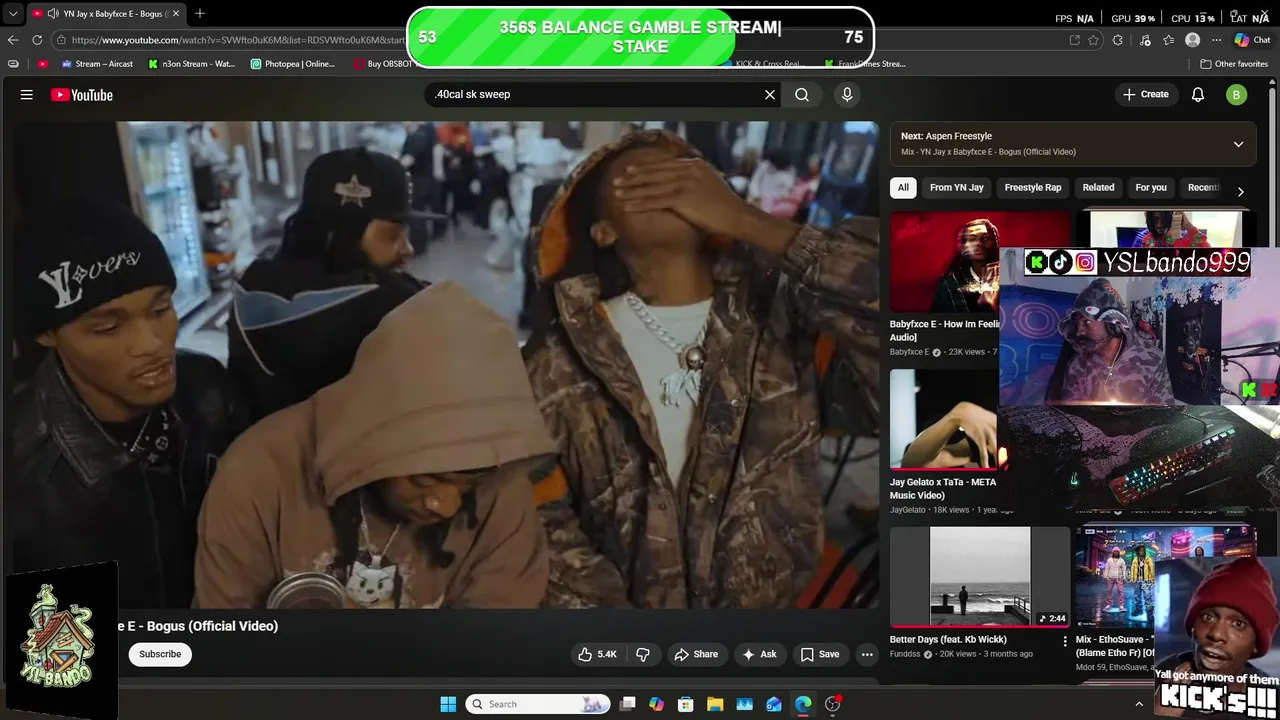Focus the YouTube search field
The image size is (1280, 720).
pos(595,94)
